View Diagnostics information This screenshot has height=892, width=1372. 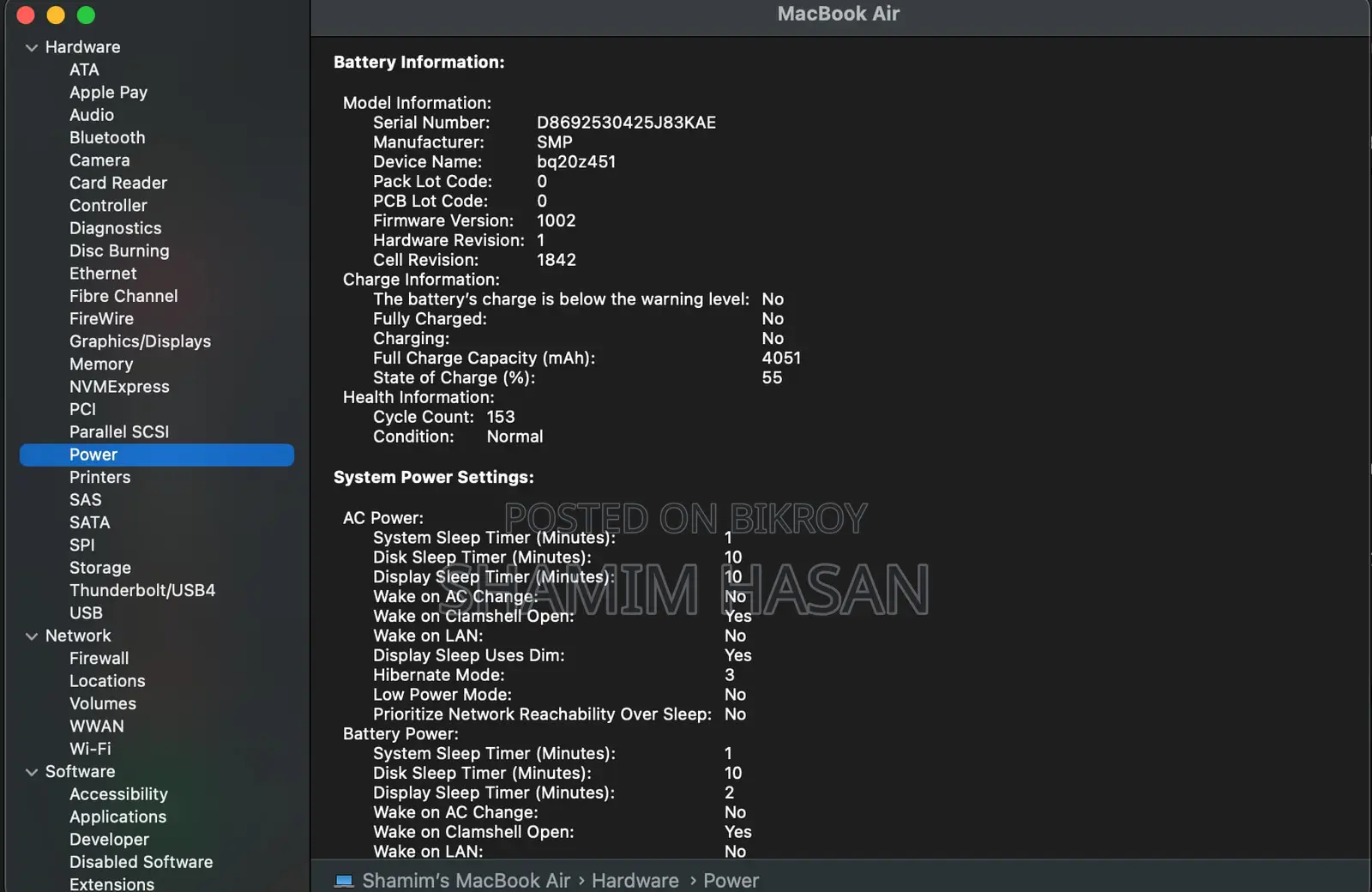click(116, 228)
